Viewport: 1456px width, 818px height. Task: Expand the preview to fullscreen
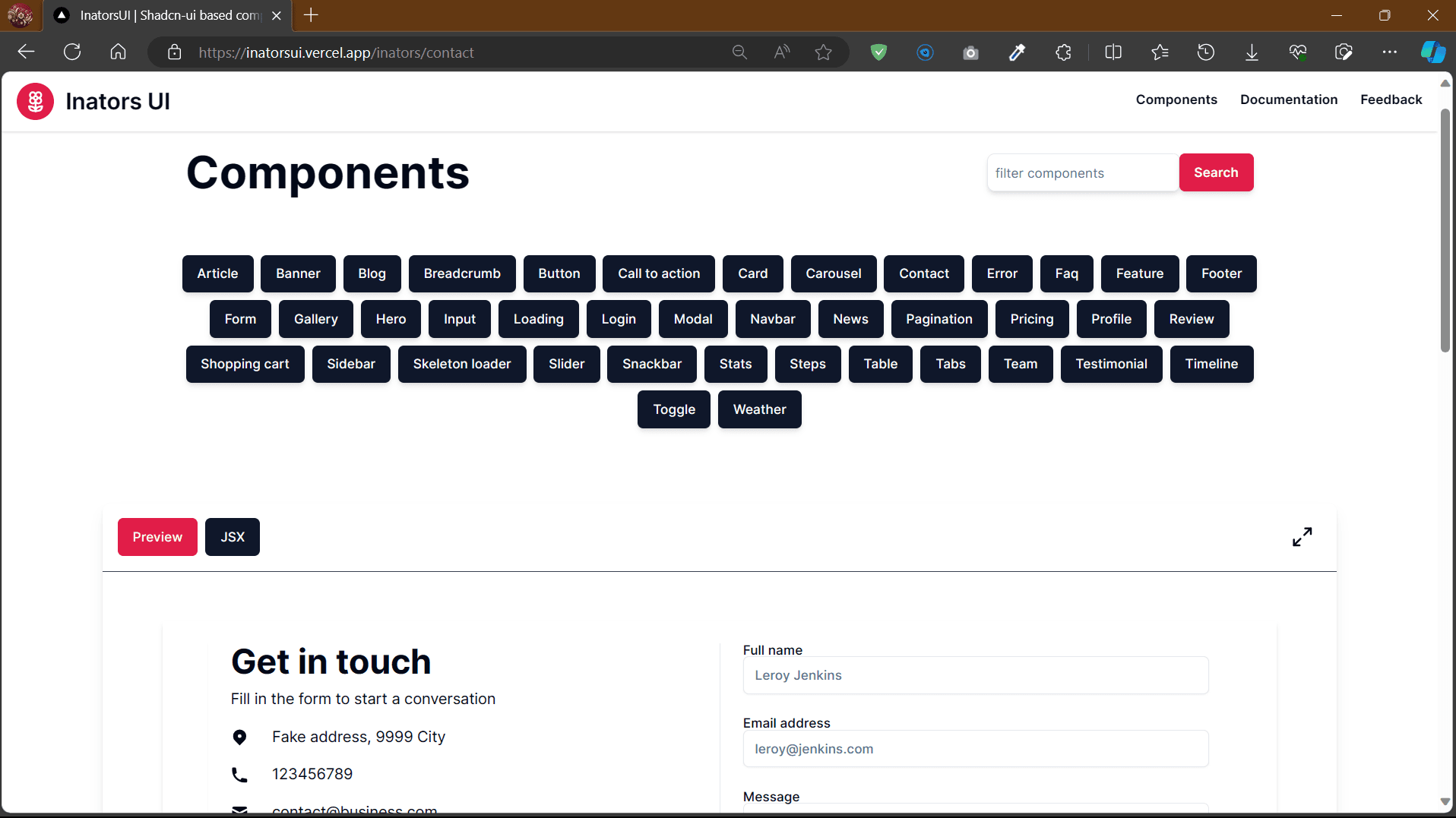click(1302, 537)
